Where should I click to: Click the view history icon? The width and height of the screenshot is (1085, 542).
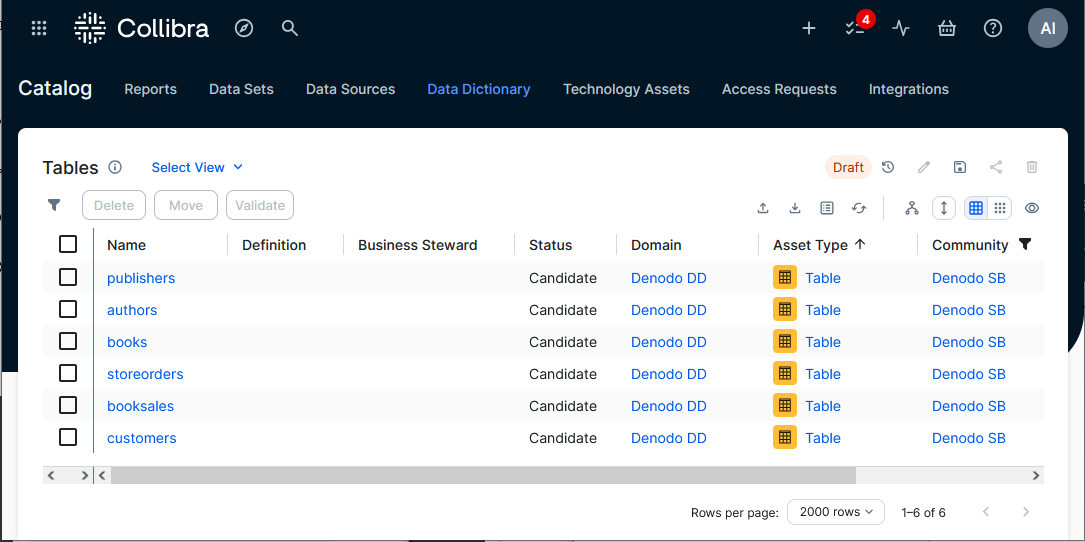(888, 167)
